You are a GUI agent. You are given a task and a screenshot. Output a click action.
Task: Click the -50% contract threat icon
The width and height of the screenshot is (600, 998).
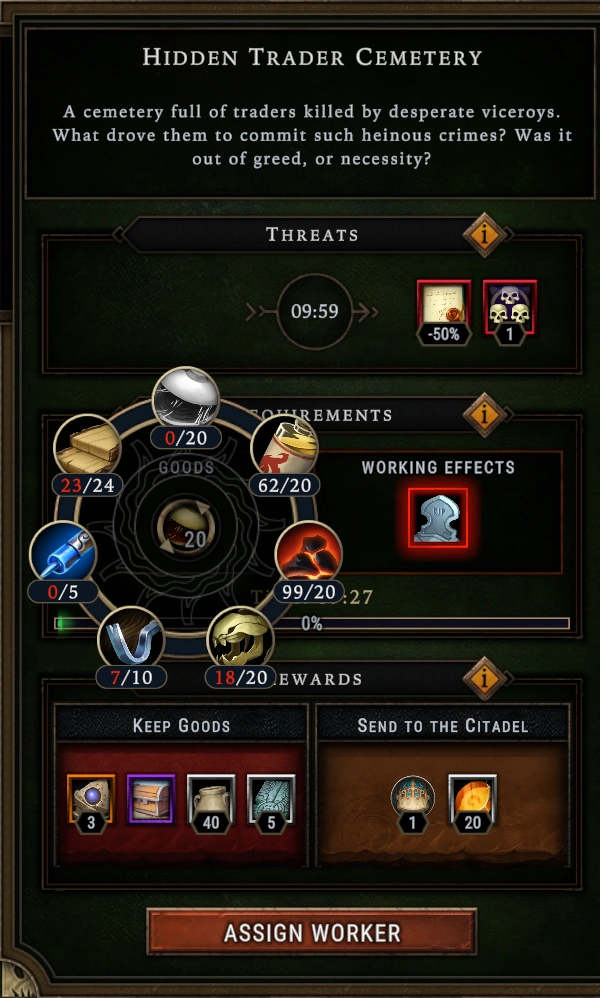443,312
